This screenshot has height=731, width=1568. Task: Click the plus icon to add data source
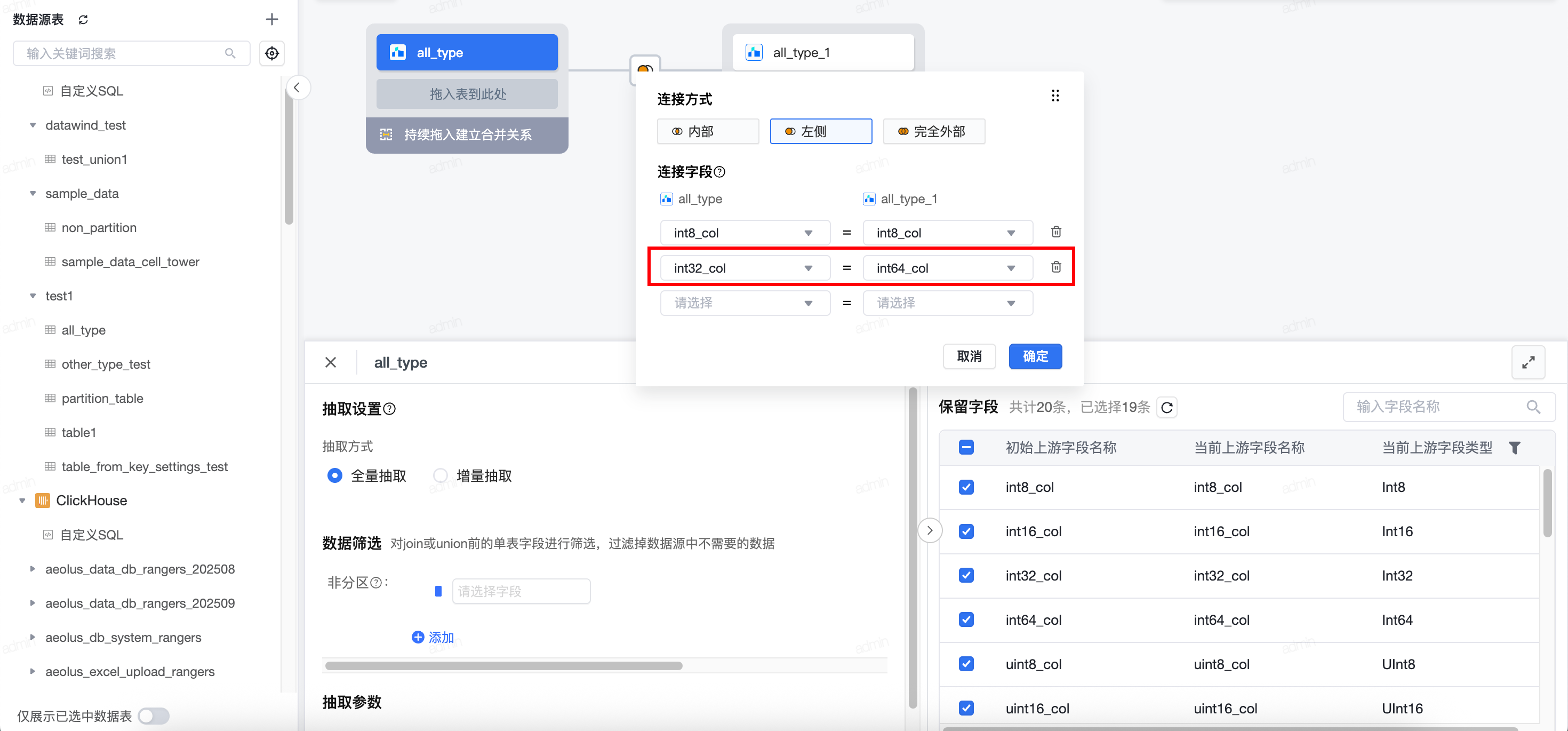[x=271, y=20]
